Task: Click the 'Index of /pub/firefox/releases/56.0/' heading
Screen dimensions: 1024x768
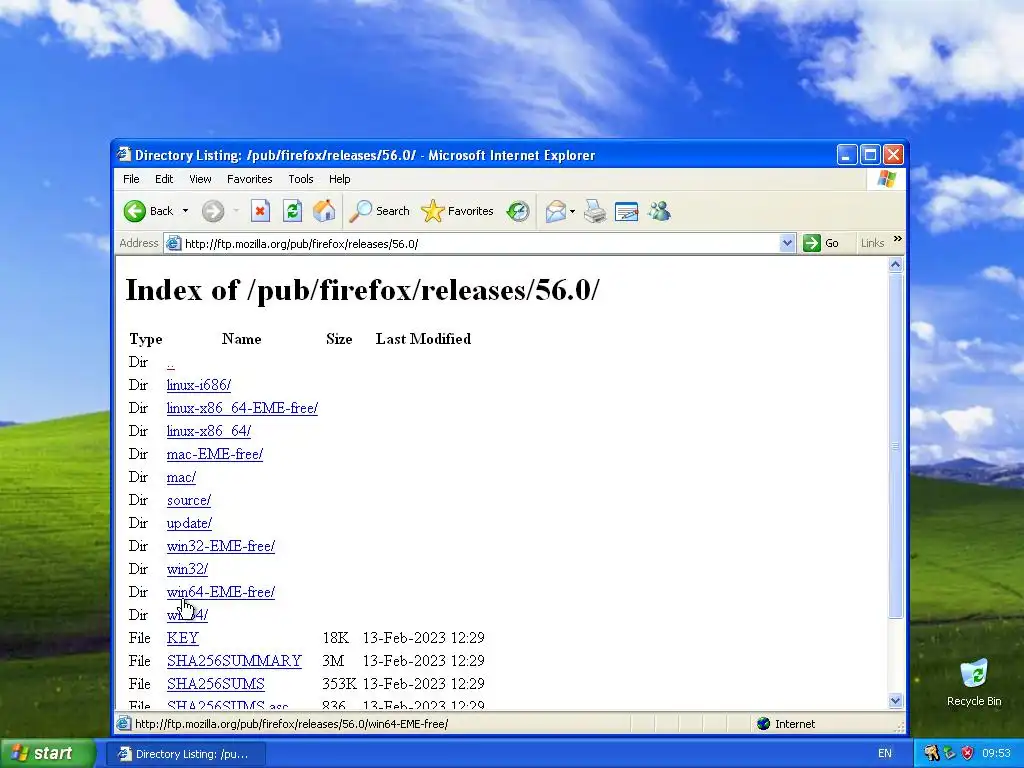Action: click(x=362, y=290)
